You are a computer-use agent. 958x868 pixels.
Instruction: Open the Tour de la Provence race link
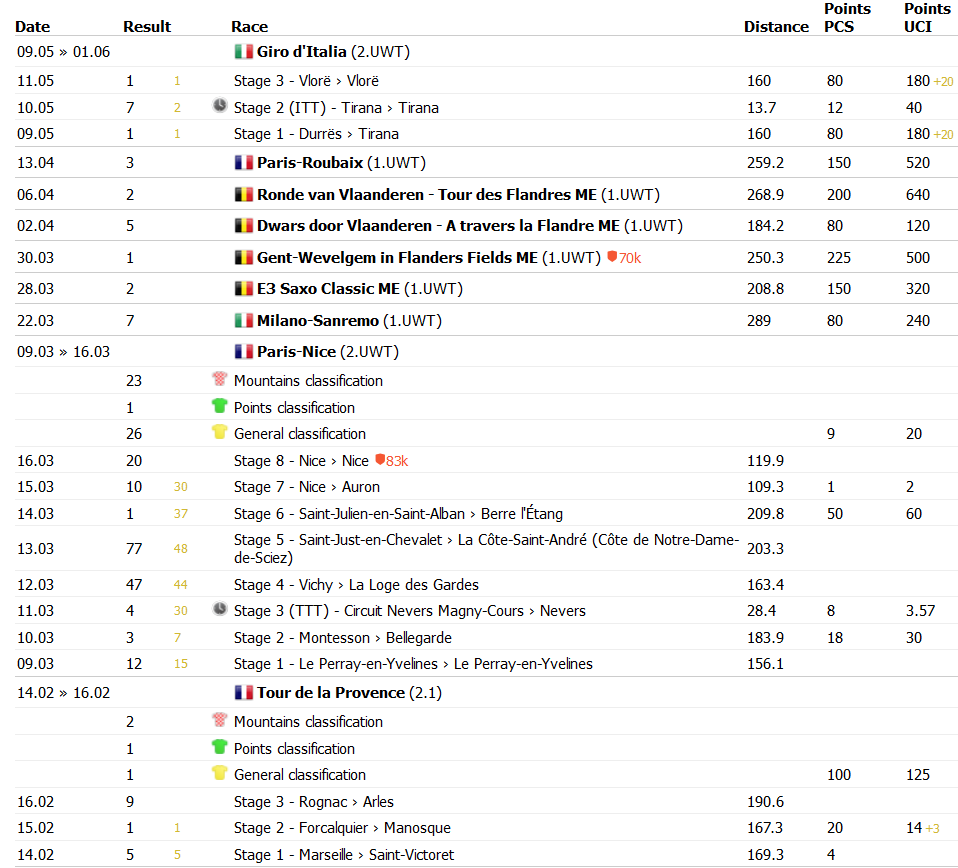tap(331, 693)
